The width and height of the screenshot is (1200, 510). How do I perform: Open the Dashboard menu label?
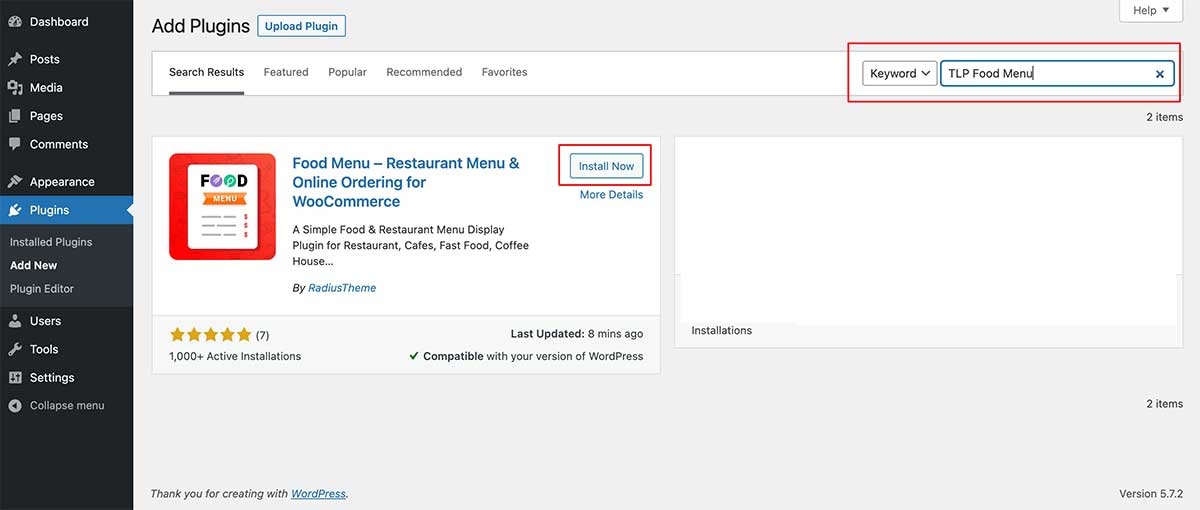(x=59, y=22)
